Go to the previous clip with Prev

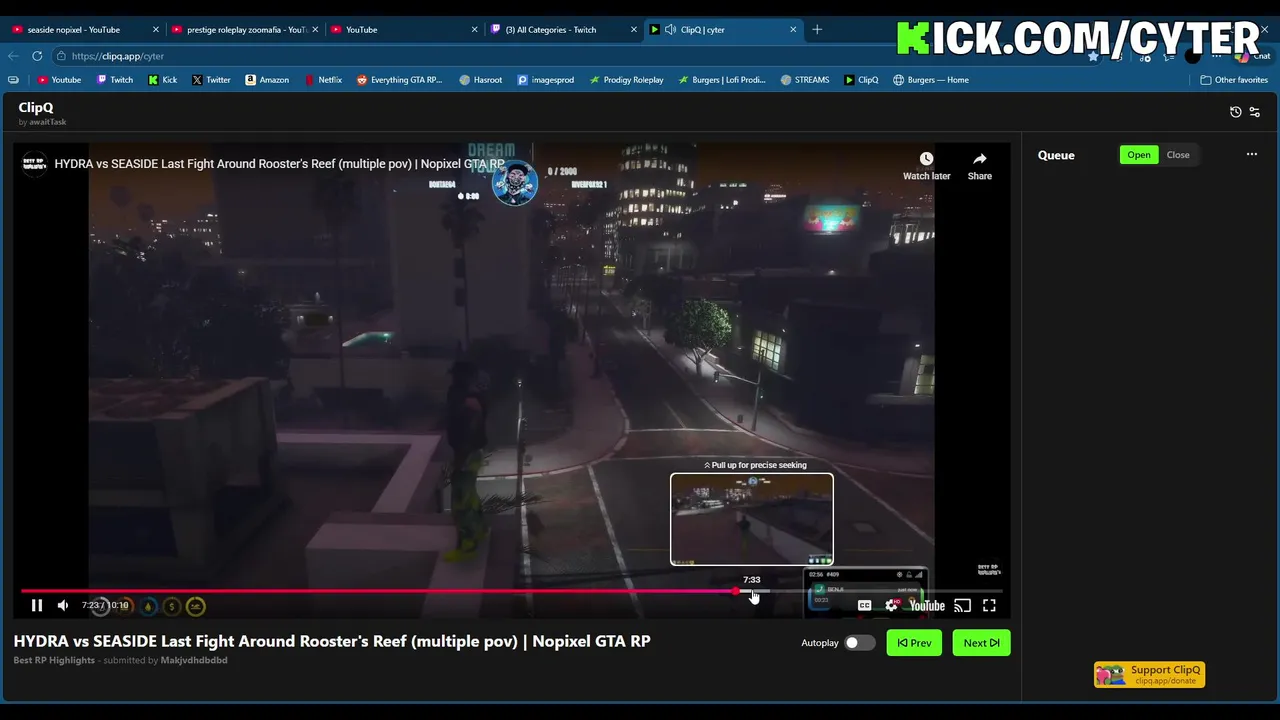click(914, 643)
